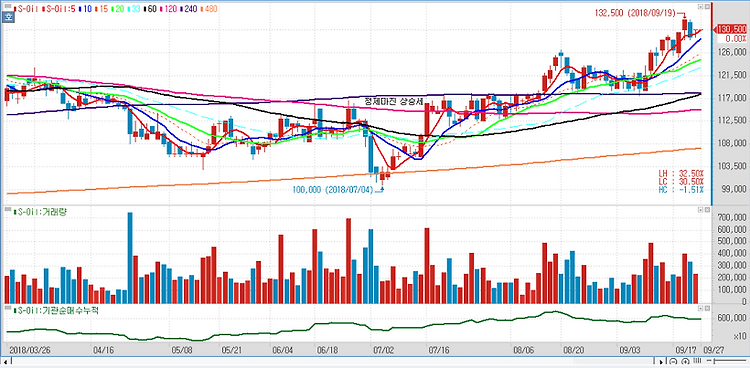Image resolution: width=750 pixels, height=368 pixels.
Task: Click the 정제마진 상승세 chart annotation text
Action: click(x=395, y=102)
